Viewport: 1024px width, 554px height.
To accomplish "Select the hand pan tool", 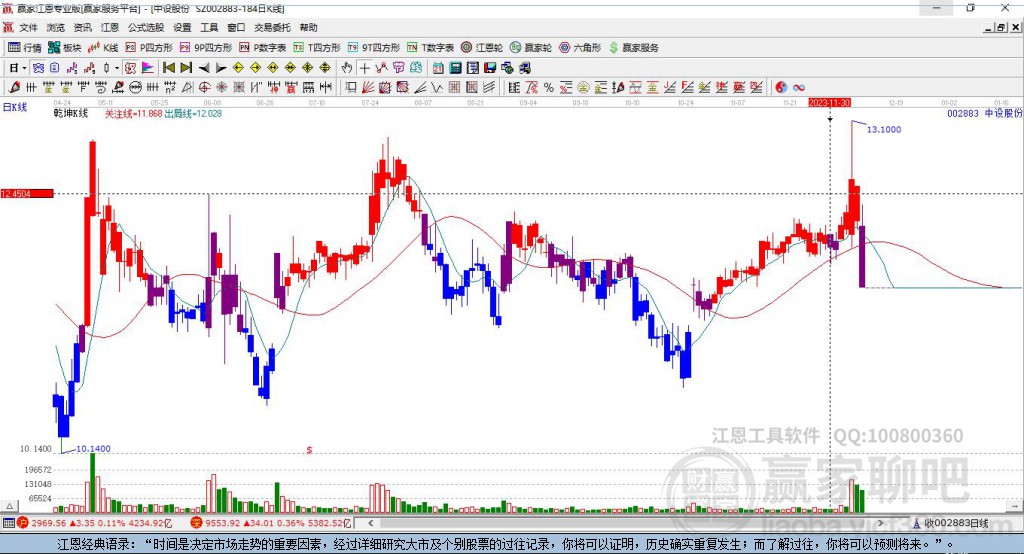I will (346, 68).
